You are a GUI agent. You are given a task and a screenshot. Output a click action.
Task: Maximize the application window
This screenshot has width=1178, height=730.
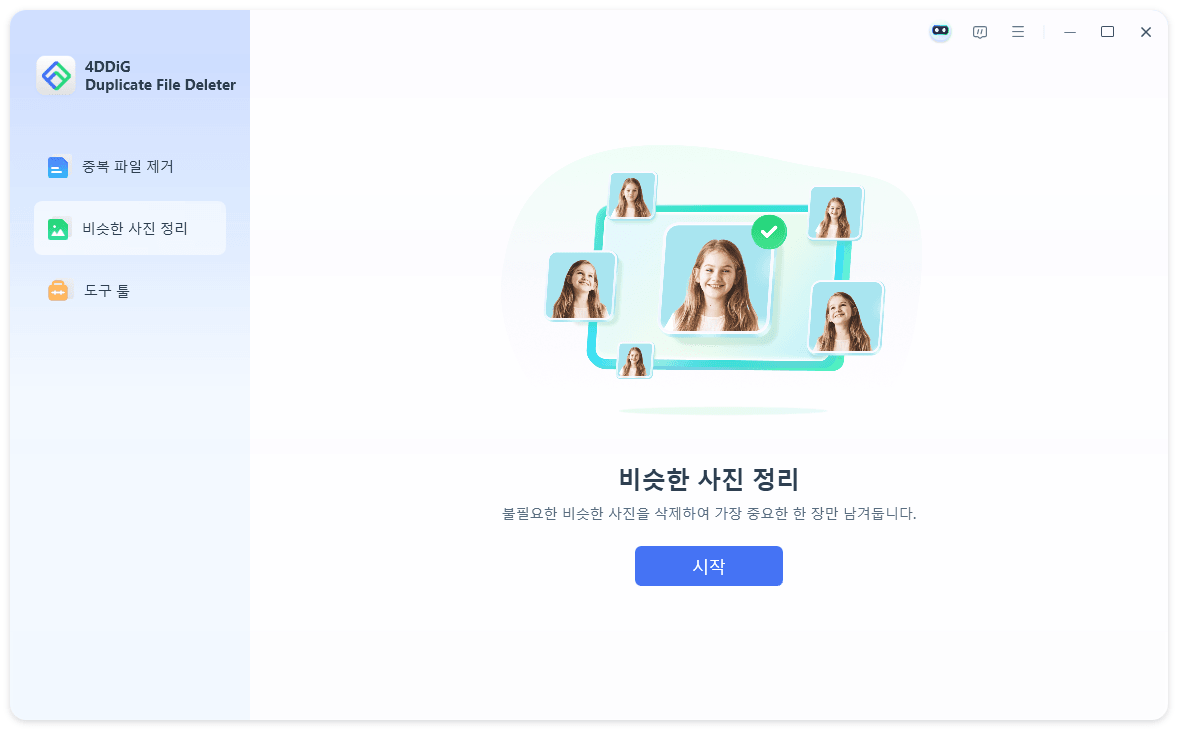(1107, 32)
